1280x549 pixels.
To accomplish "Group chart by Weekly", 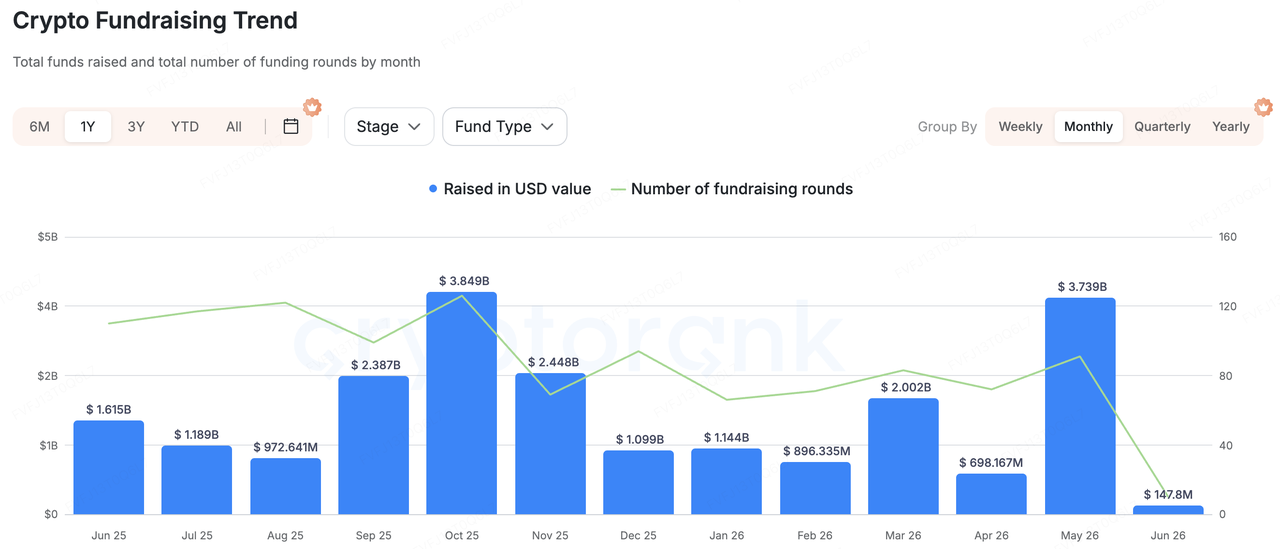I will click(1020, 127).
